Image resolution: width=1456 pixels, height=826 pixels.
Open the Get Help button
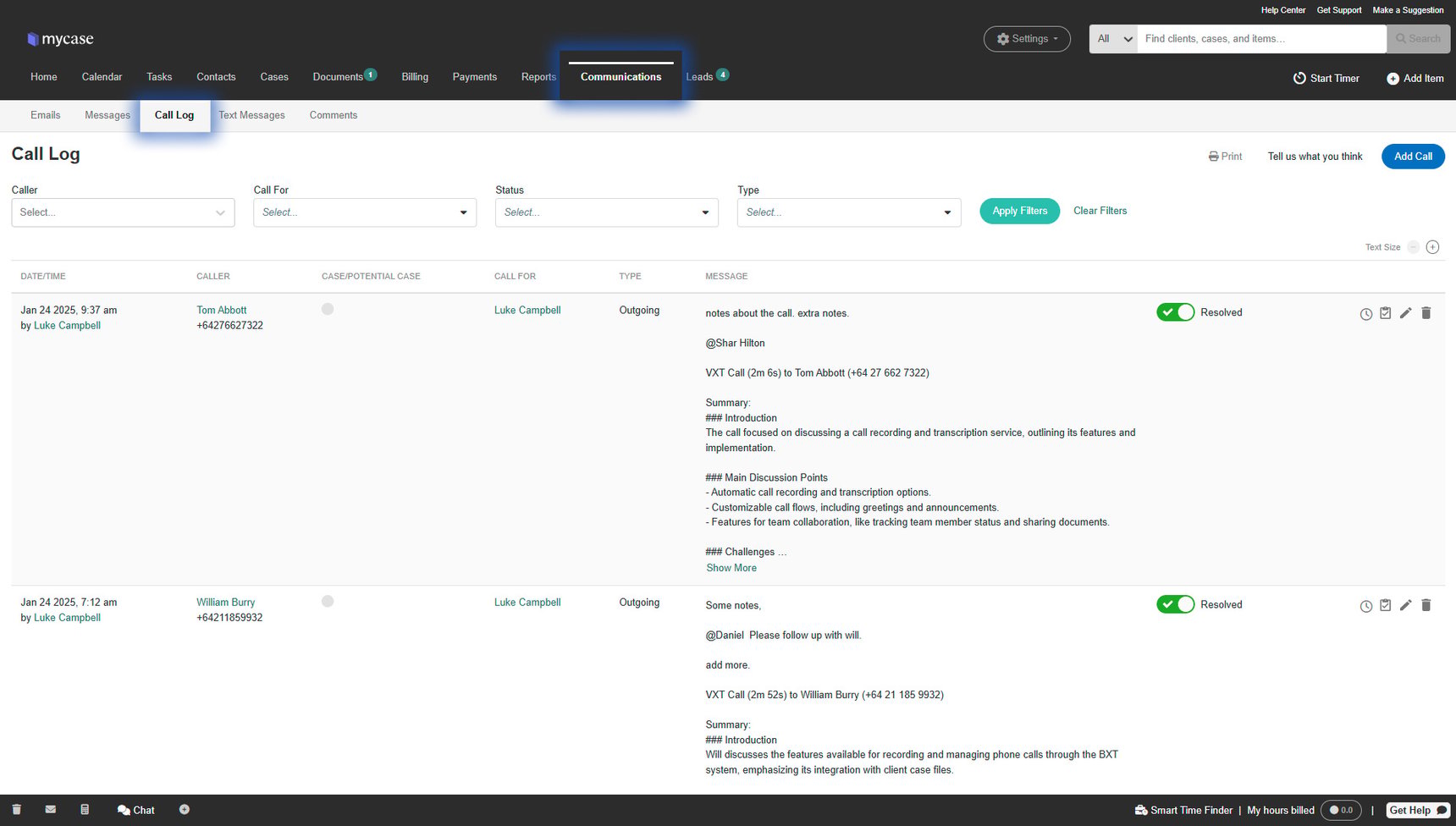[1419, 810]
